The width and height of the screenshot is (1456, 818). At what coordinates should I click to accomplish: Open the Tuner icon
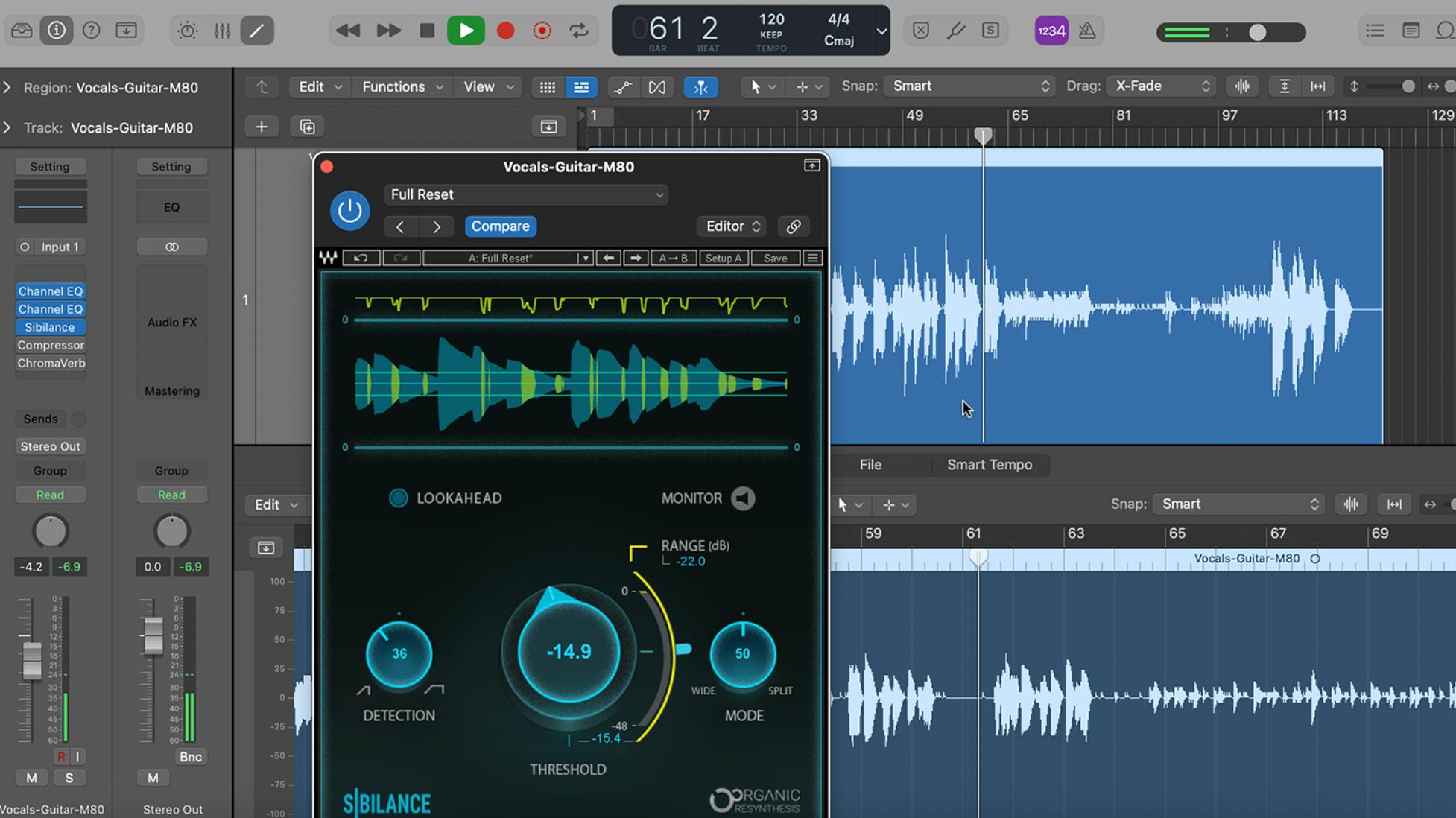coord(956,31)
